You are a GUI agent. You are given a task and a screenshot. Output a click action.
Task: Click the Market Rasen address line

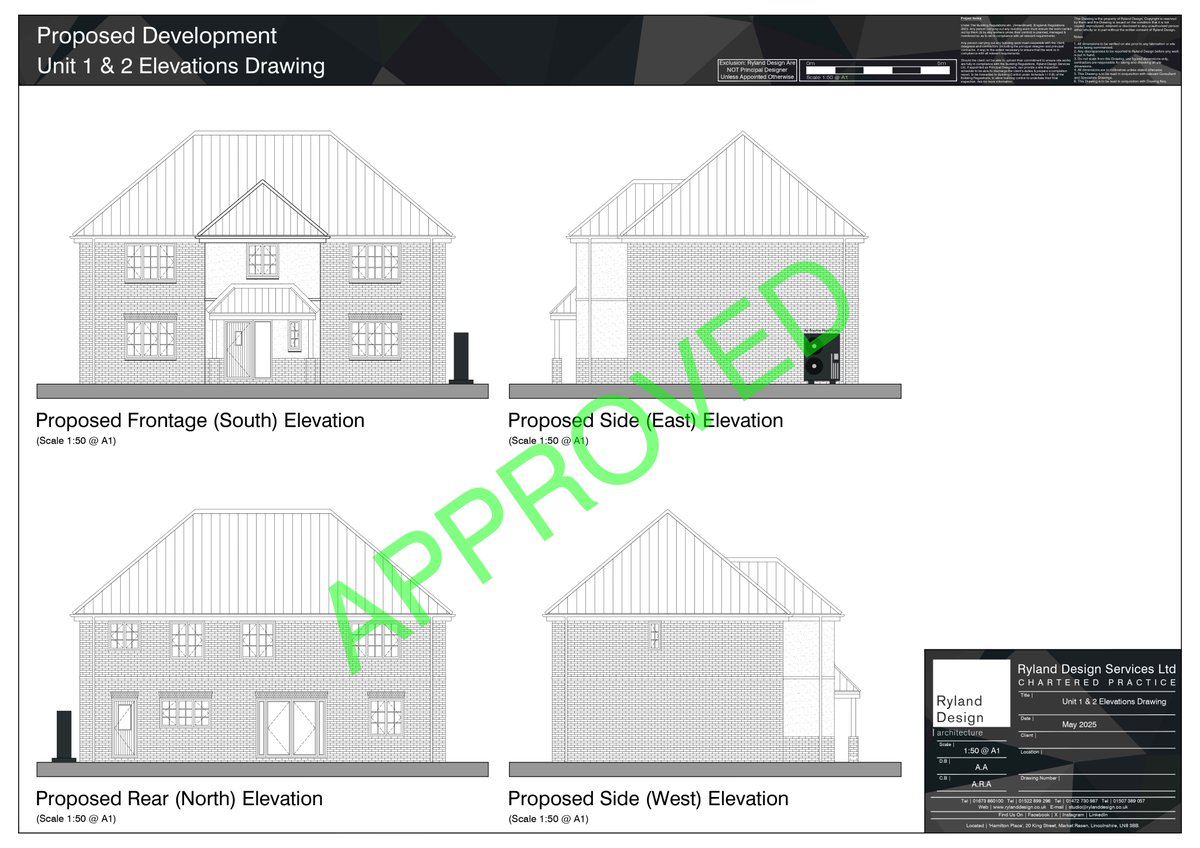point(1052,825)
